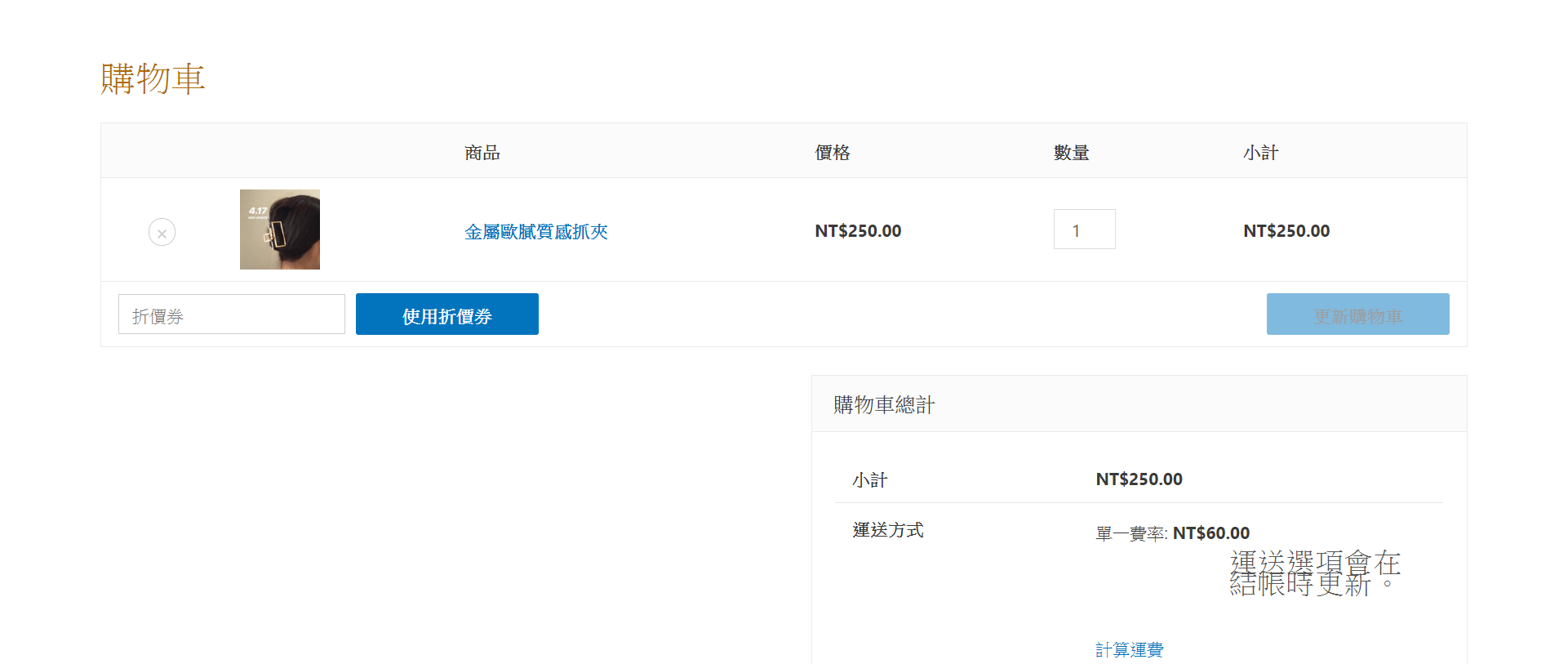Viewport: 1568px width, 664px height.
Task: Click the item unit price under 價格
Action: tap(857, 231)
